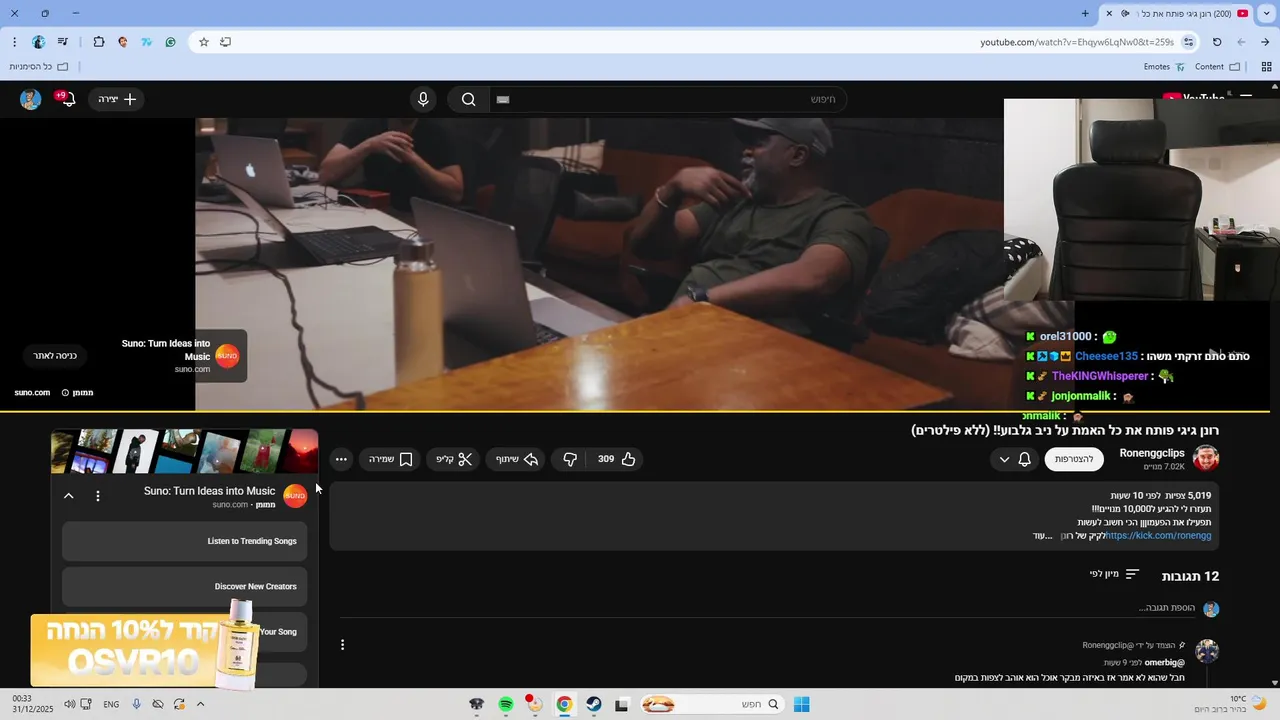Open the Suno ad image strip

tap(185, 452)
